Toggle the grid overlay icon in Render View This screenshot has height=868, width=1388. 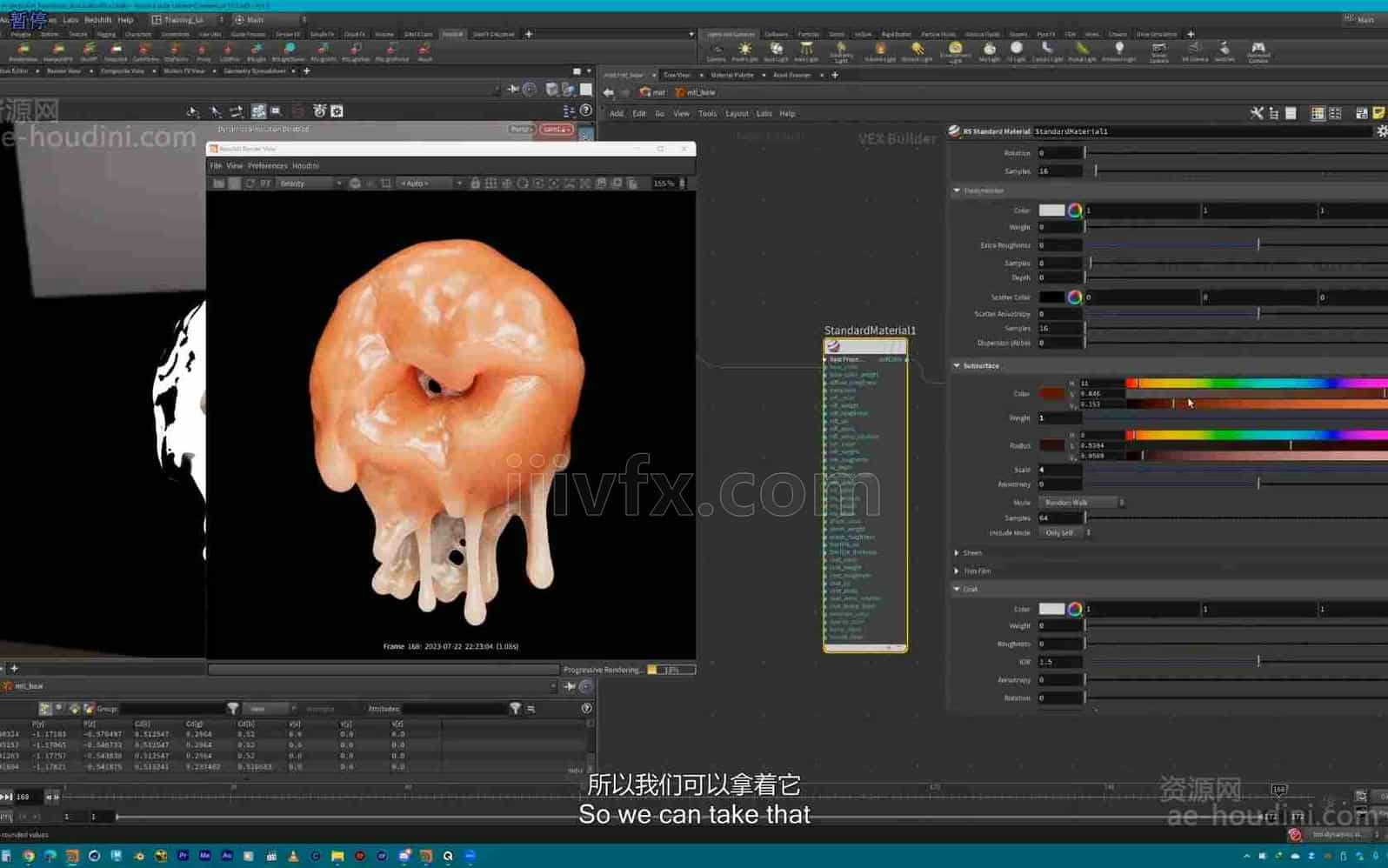(x=491, y=184)
